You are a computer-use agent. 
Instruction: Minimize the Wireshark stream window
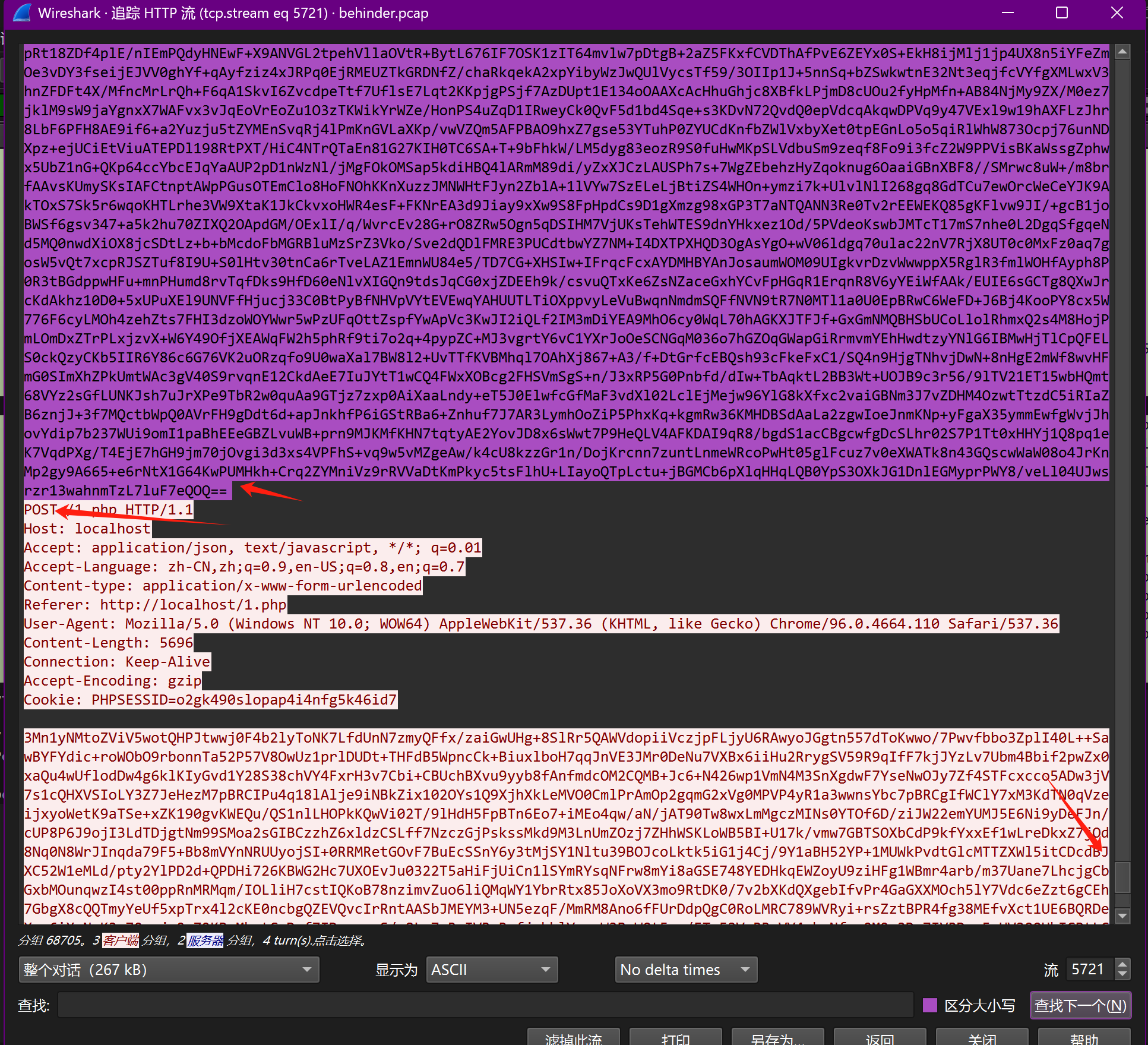point(1008,13)
